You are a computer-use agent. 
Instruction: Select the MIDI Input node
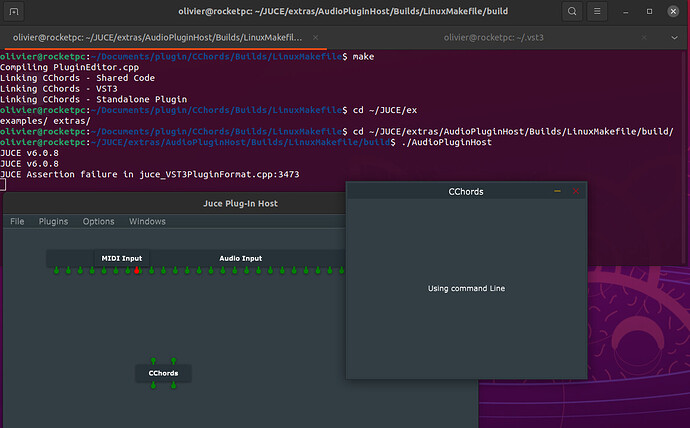pyautogui.click(x=122, y=258)
